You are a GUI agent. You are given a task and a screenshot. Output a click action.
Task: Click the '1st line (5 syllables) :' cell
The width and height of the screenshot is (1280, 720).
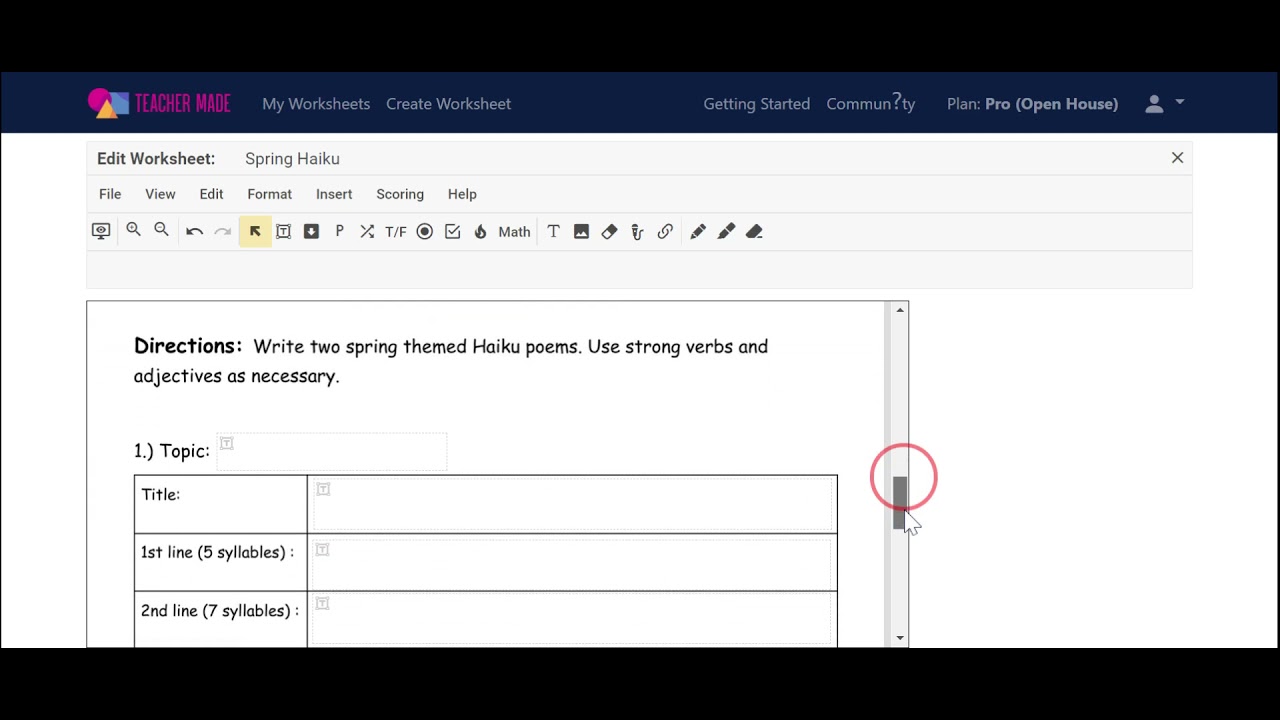click(221, 563)
